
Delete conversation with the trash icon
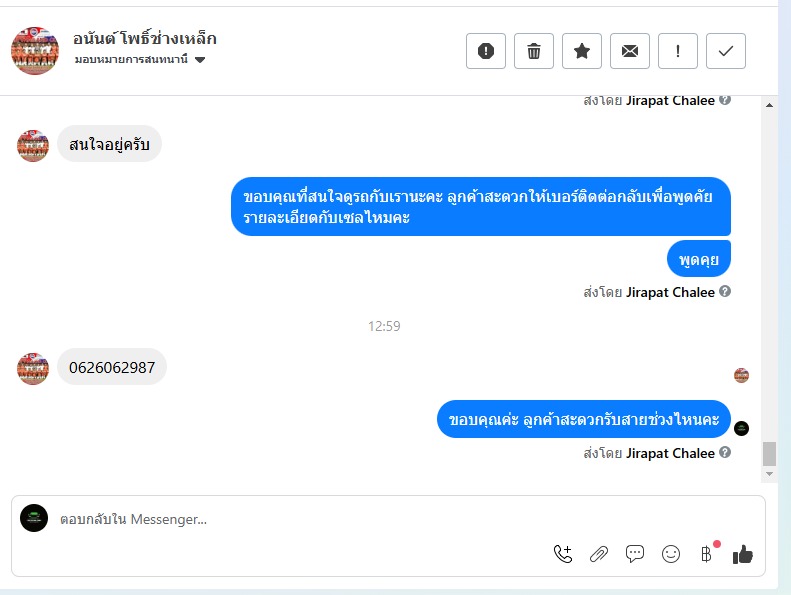point(534,51)
